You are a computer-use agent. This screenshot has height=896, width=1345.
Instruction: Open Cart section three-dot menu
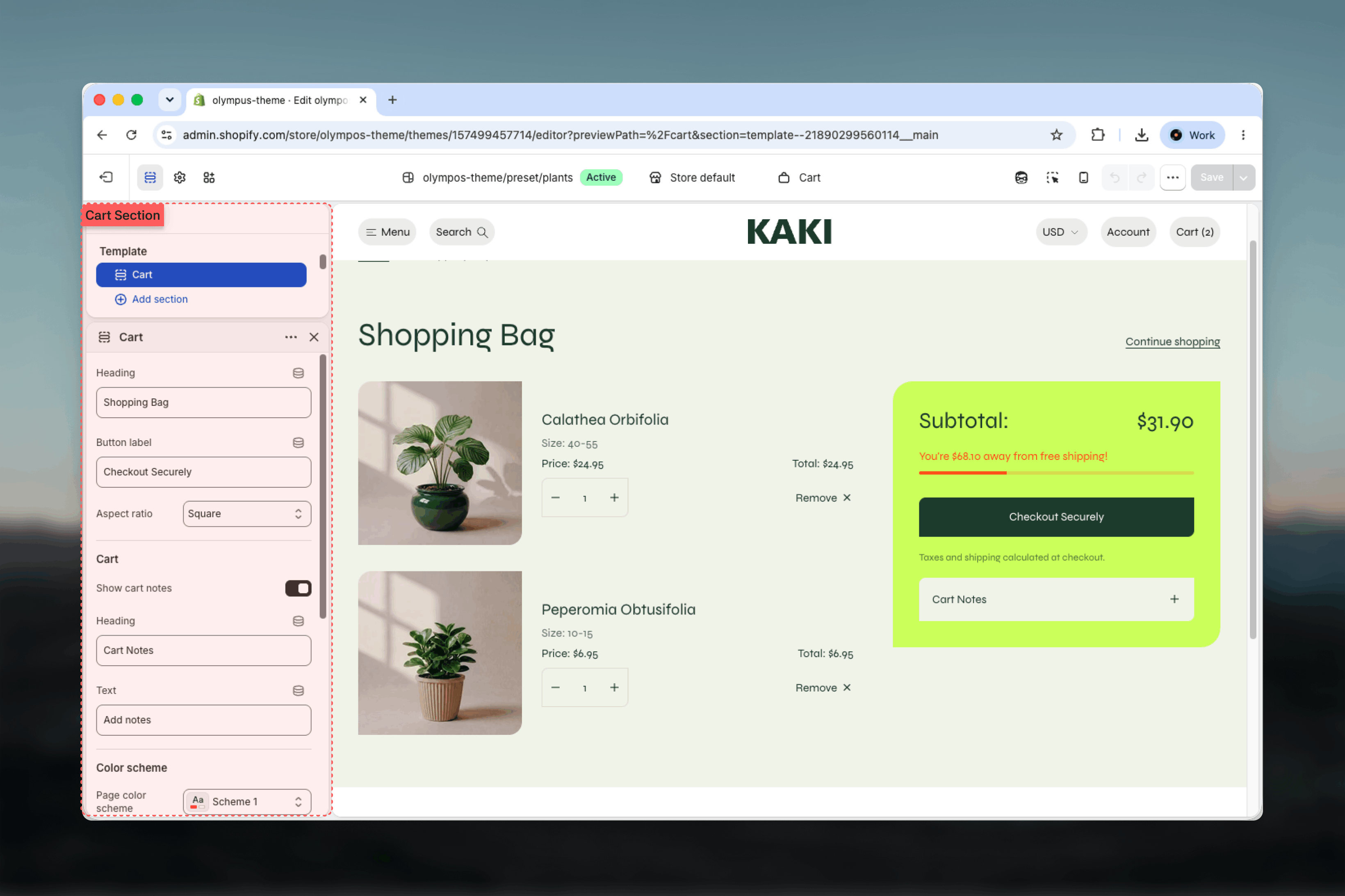point(290,337)
